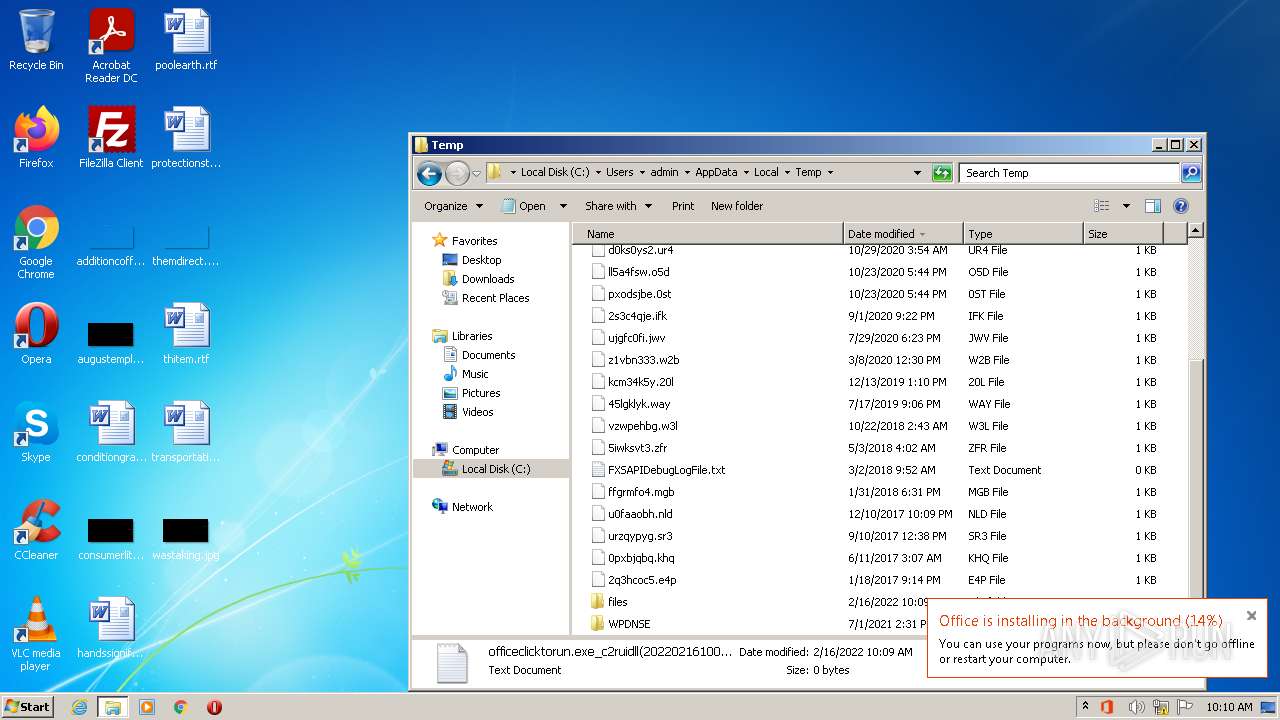Click the file list vertical scrollbar

point(1195,428)
